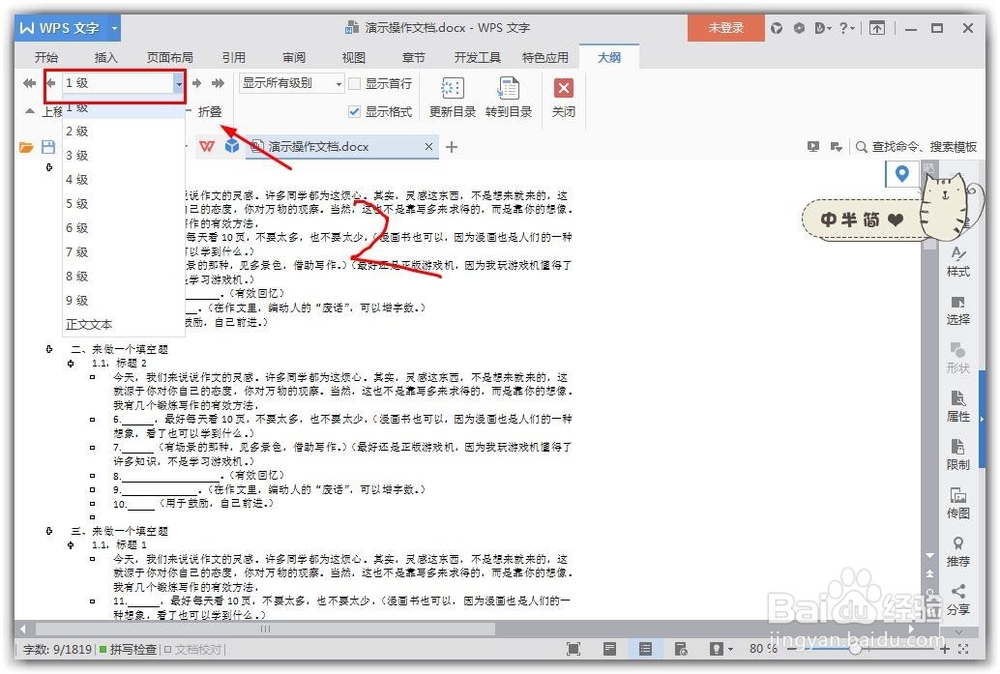
Task: Switch to web layout view in status bar
Action: point(680,649)
